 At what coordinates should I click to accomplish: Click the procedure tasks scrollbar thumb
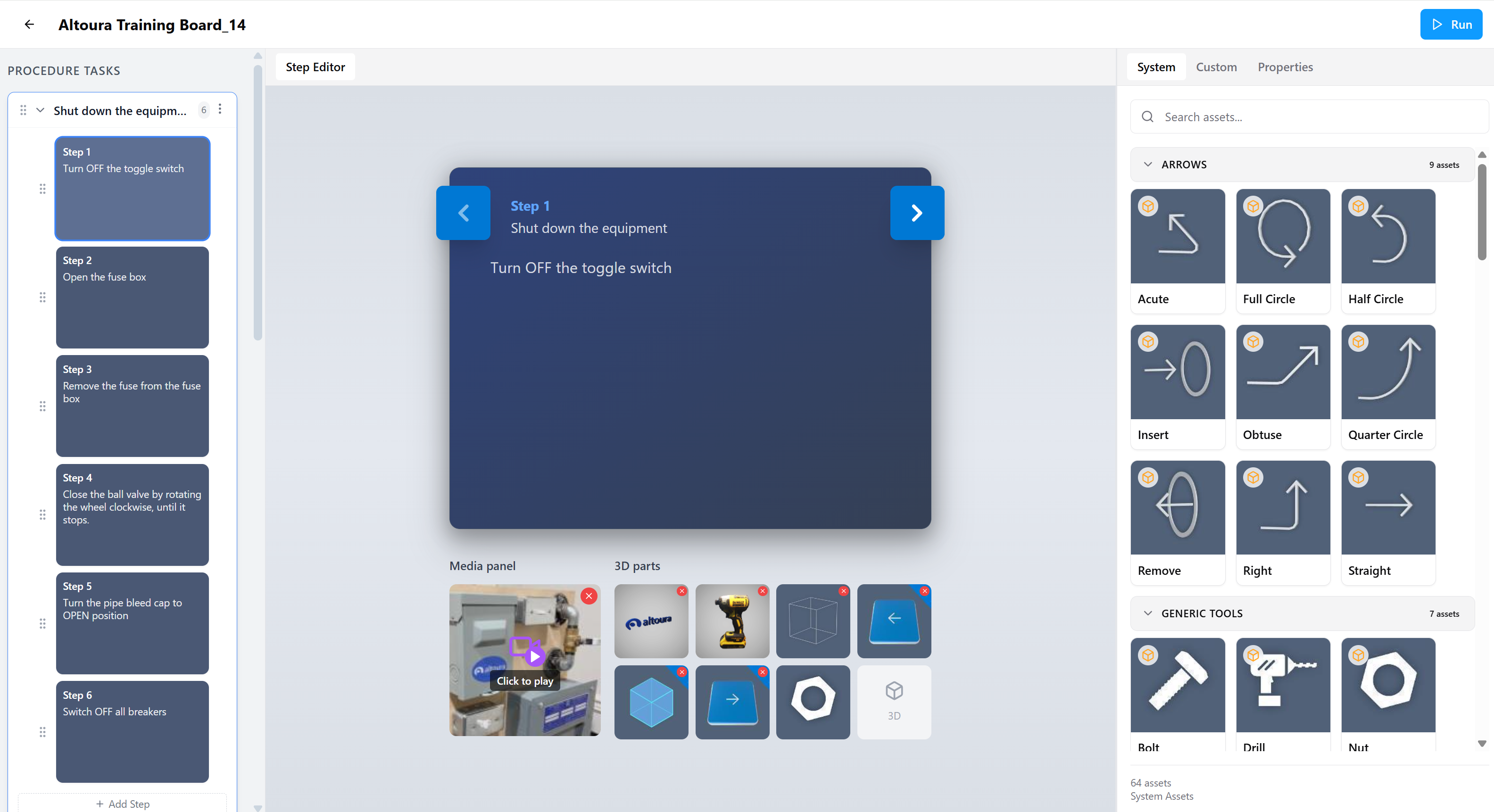pyautogui.click(x=257, y=202)
